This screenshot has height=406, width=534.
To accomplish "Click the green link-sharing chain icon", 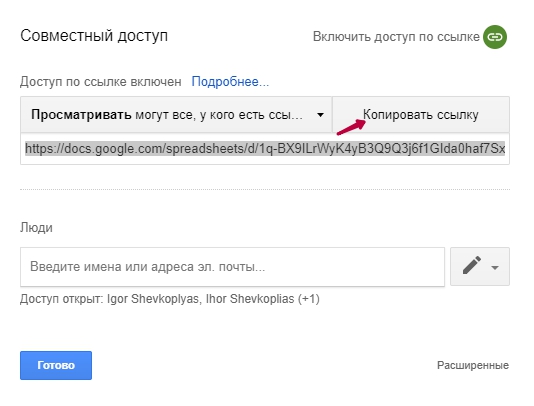I will tap(495, 37).
